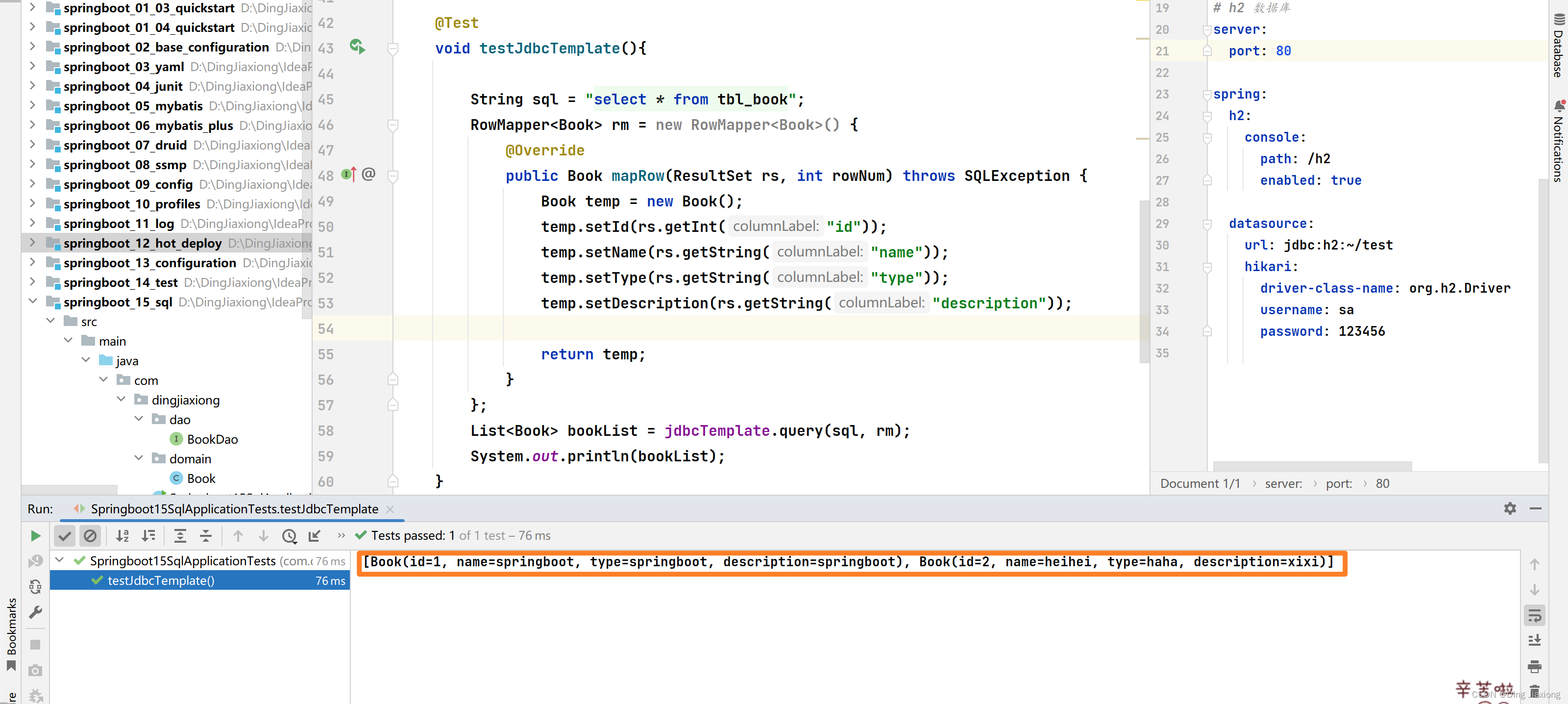Click '80' breadcrumb in YAML editor
1568x704 pixels.
tap(1382, 483)
